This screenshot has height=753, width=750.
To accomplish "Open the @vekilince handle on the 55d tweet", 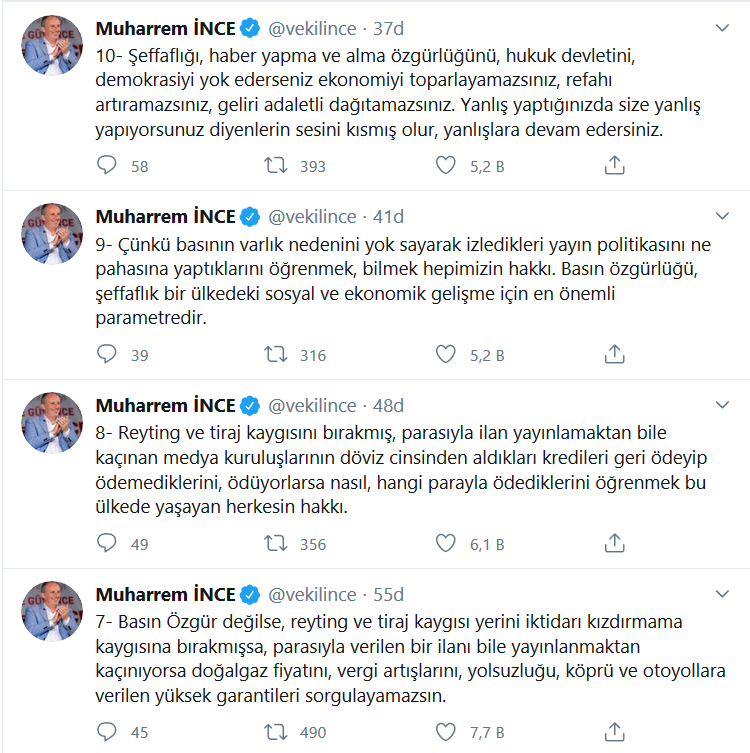I will click(312, 595).
